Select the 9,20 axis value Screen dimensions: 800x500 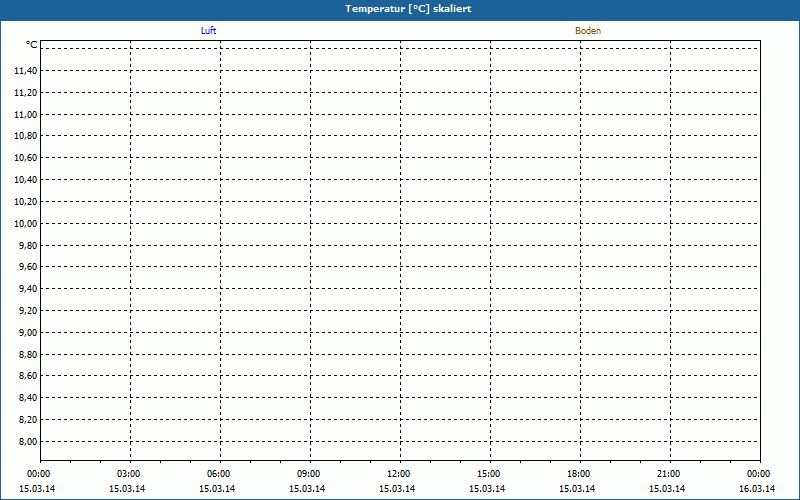pyautogui.click(x=28, y=311)
